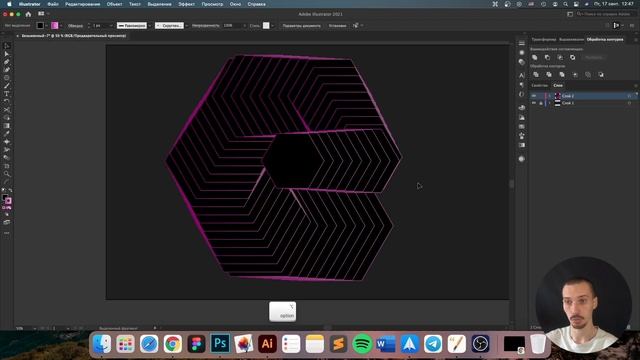Open the Edit Toolbar three-dots button
Viewport: 640px width, 360px height.
tap(7, 233)
